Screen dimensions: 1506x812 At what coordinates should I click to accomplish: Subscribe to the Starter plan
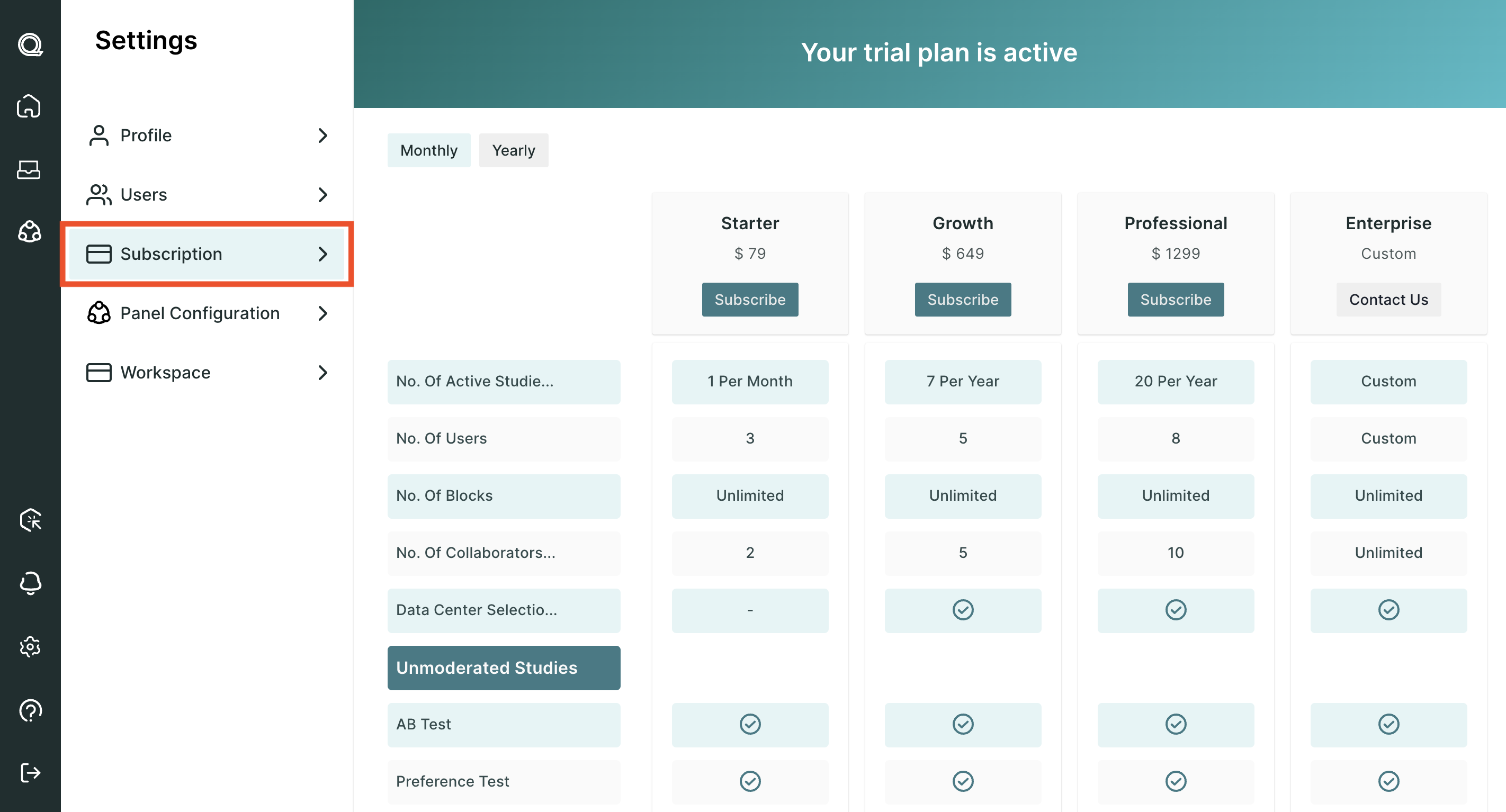coord(749,299)
